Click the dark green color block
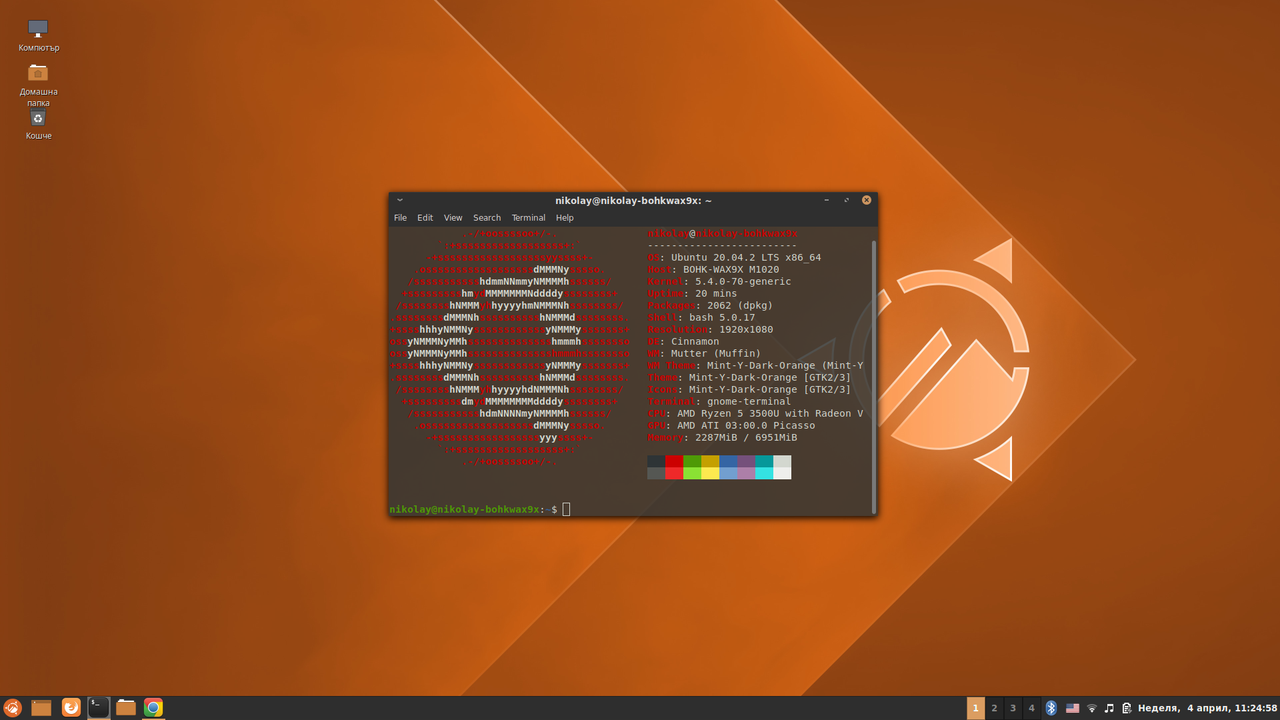Viewport: 1280px width, 720px height. pyautogui.click(x=692, y=461)
